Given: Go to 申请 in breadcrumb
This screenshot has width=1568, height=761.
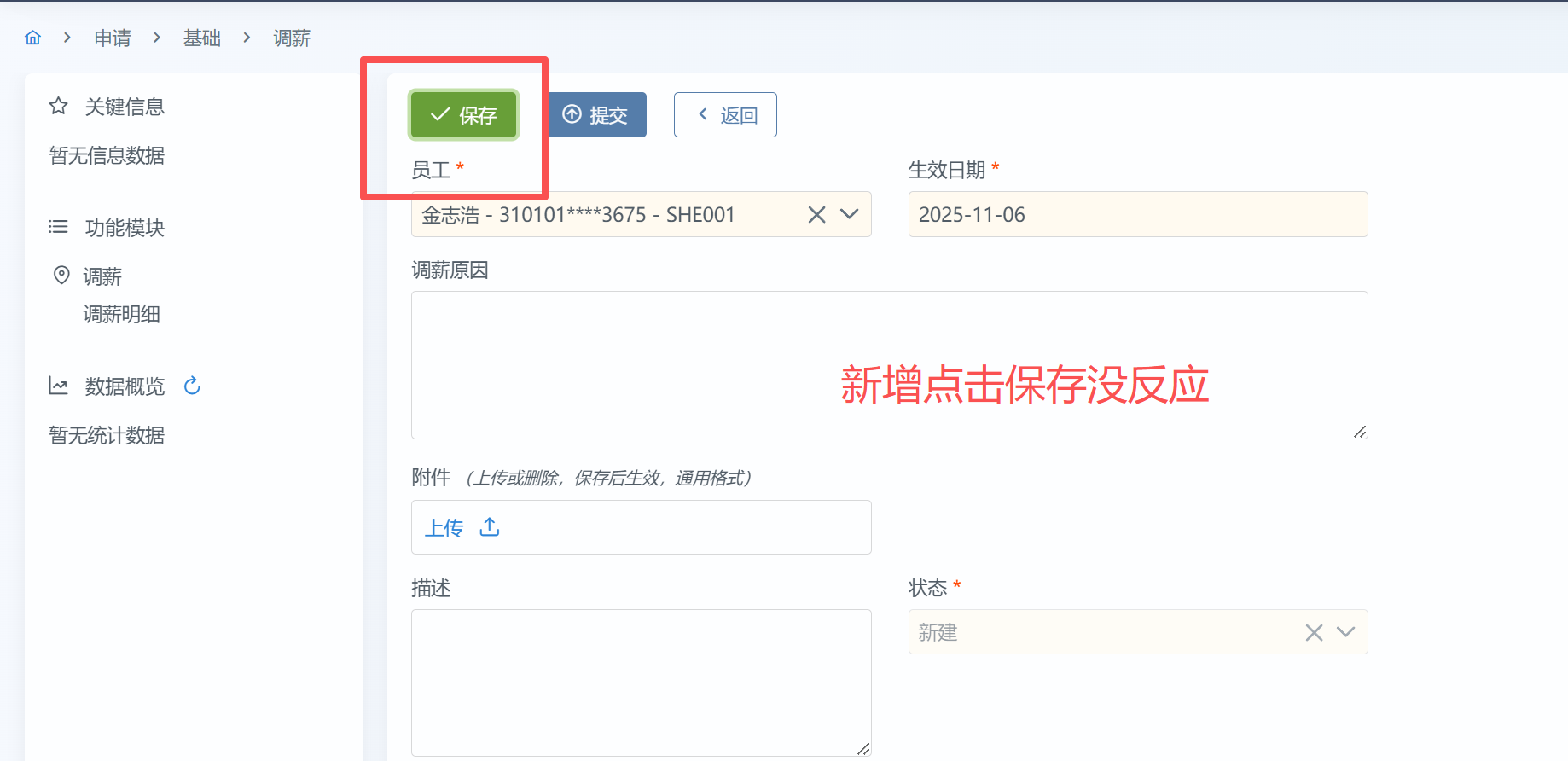Looking at the screenshot, I should pos(113,38).
